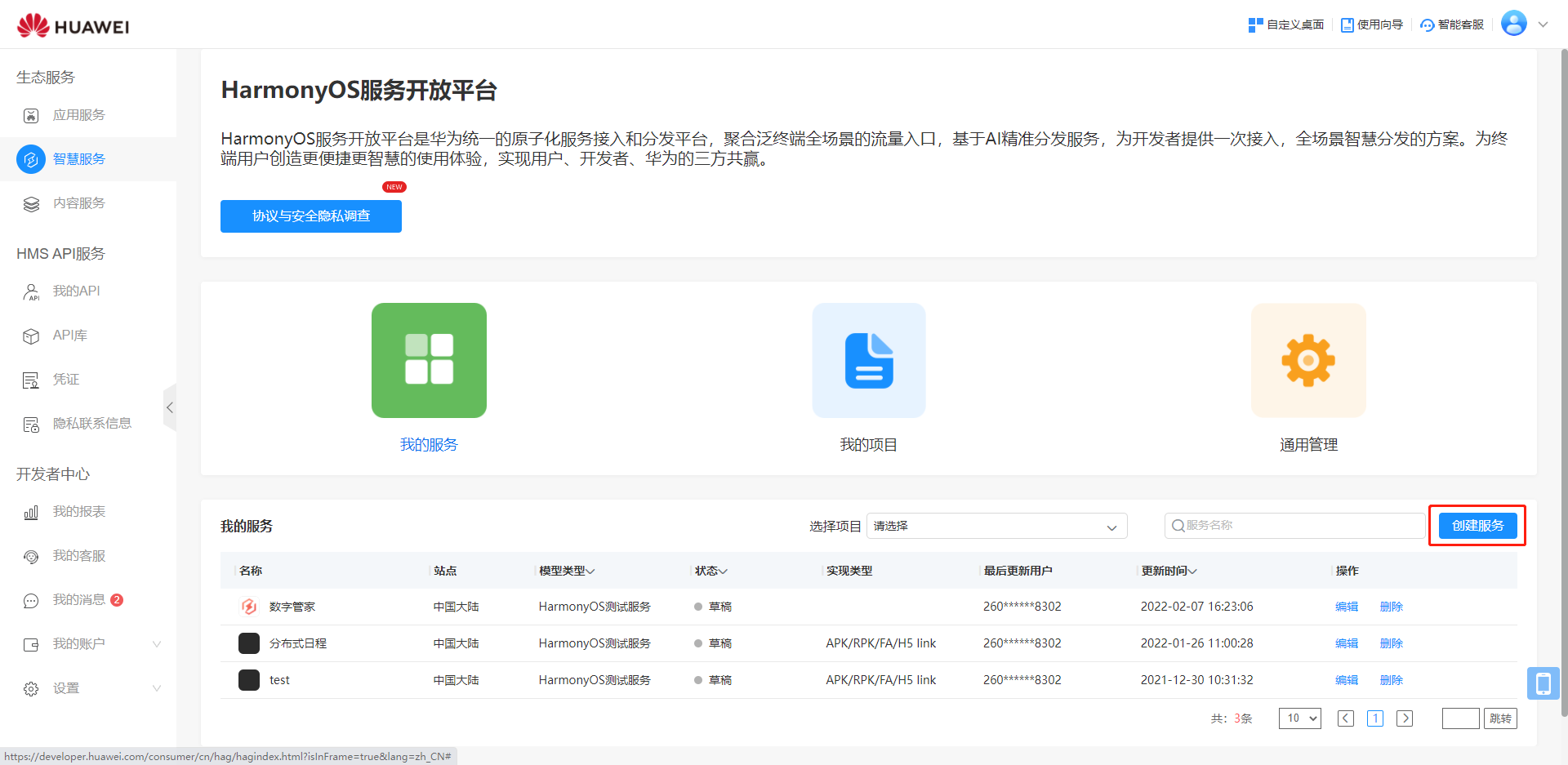Open 我的账户 wallet icon

click(x=31, y=644)
